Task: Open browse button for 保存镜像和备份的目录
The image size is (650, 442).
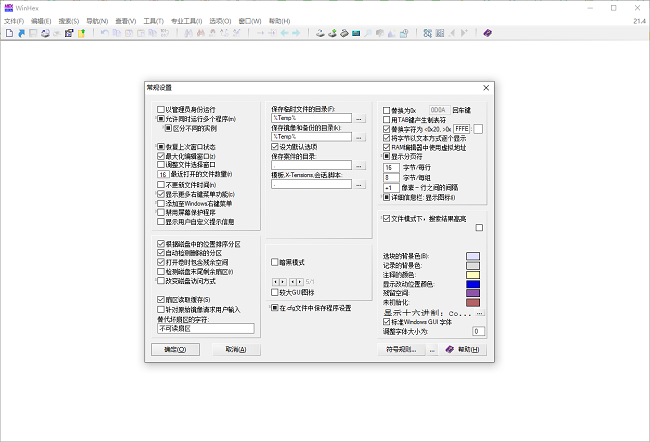Action: [x=359, y=137]
